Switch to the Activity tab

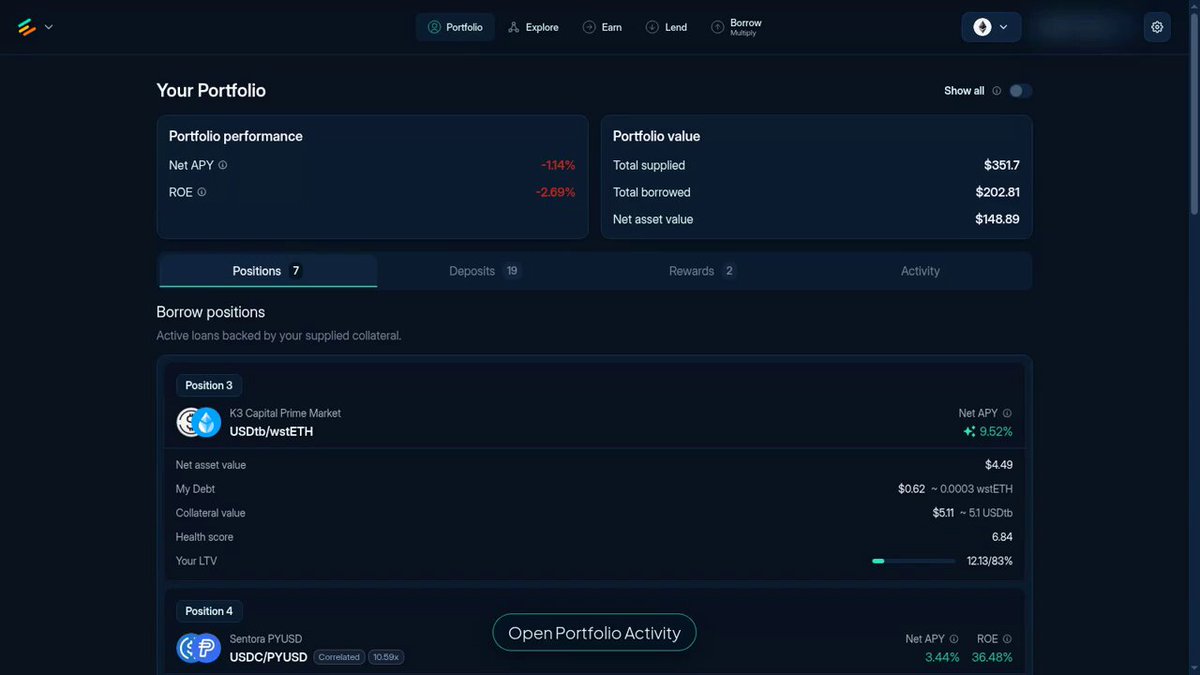[920, 271]
